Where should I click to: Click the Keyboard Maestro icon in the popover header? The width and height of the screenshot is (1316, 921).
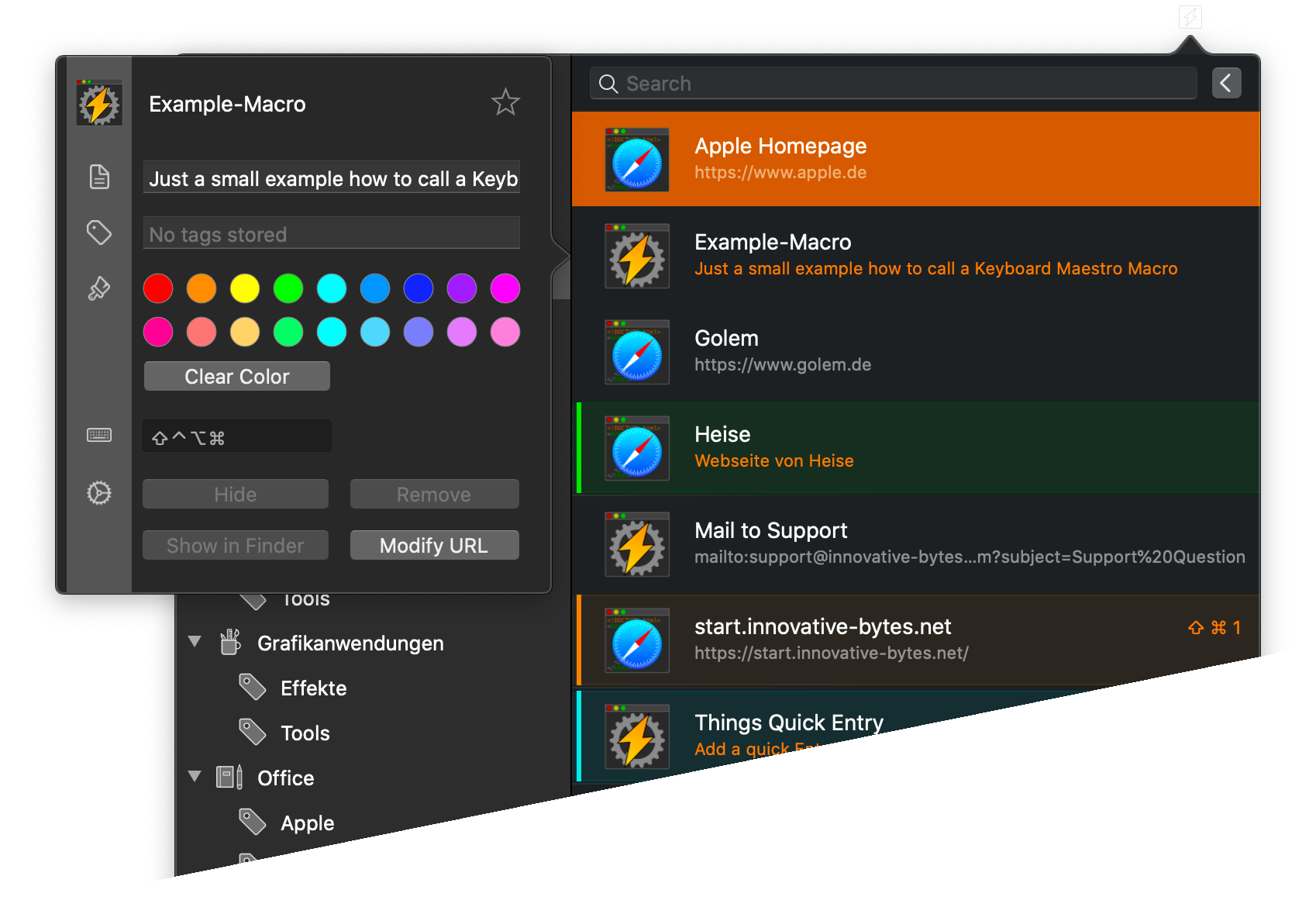pyautogui.click(x=99, y=103)
